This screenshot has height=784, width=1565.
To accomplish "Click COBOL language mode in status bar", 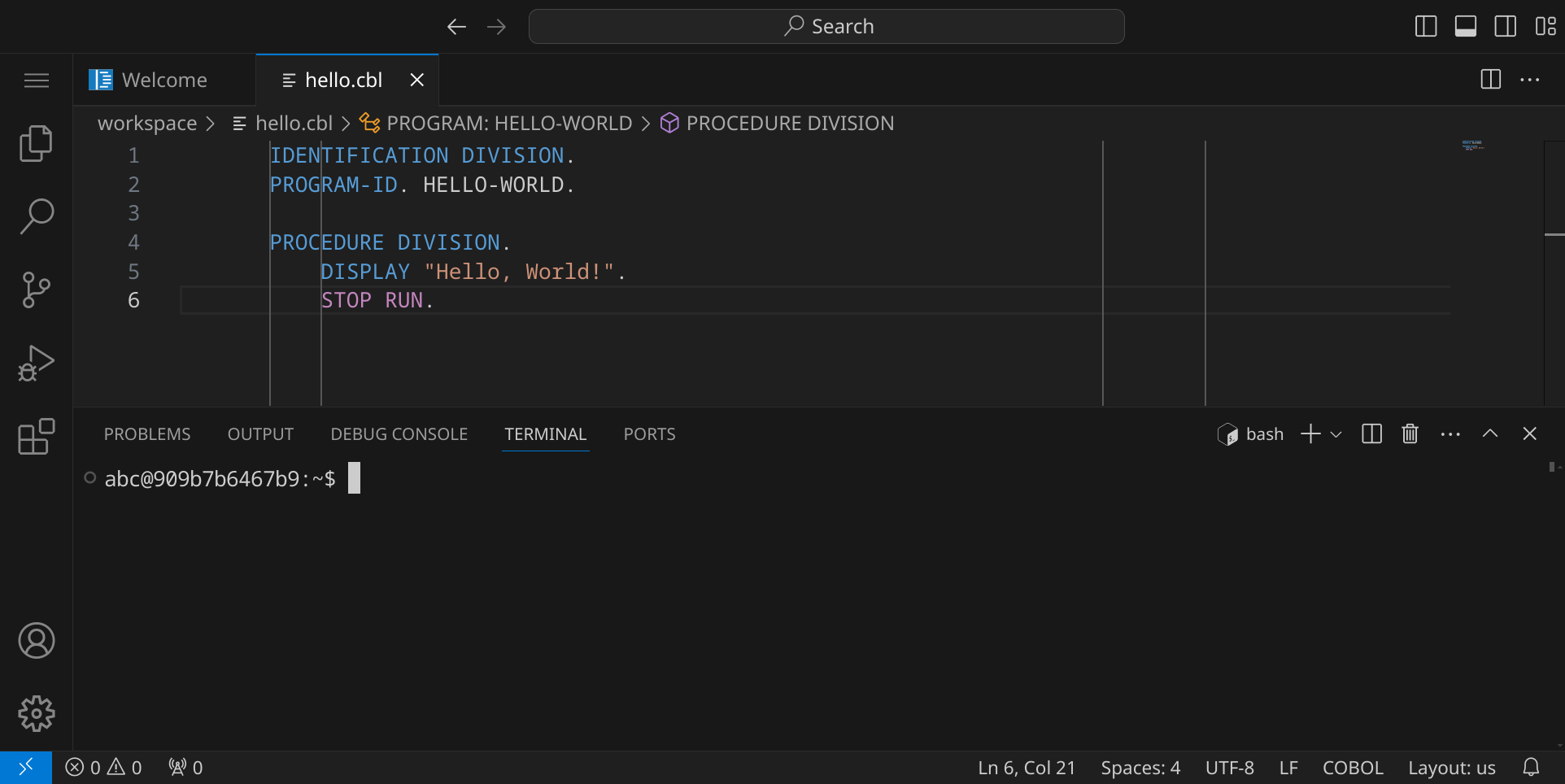I will click(1352, 768).
